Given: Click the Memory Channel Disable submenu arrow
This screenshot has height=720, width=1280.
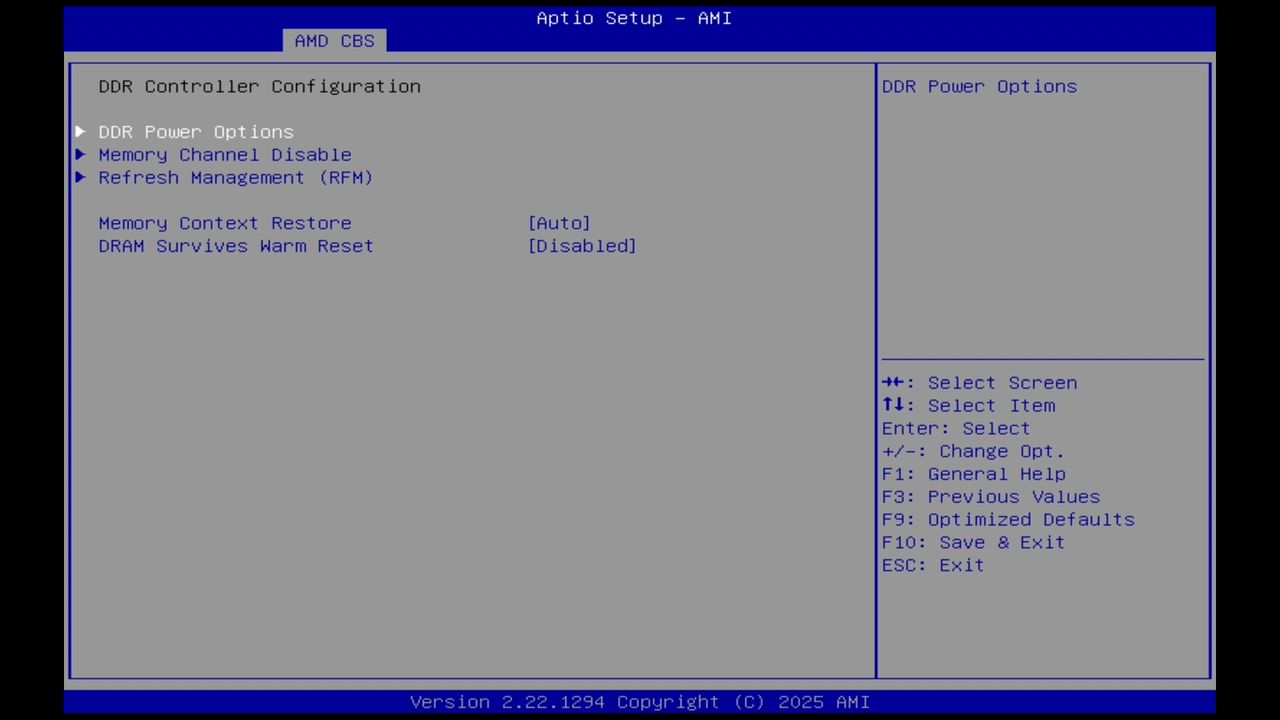Looking at the screenshot, I should click(80, 154).
